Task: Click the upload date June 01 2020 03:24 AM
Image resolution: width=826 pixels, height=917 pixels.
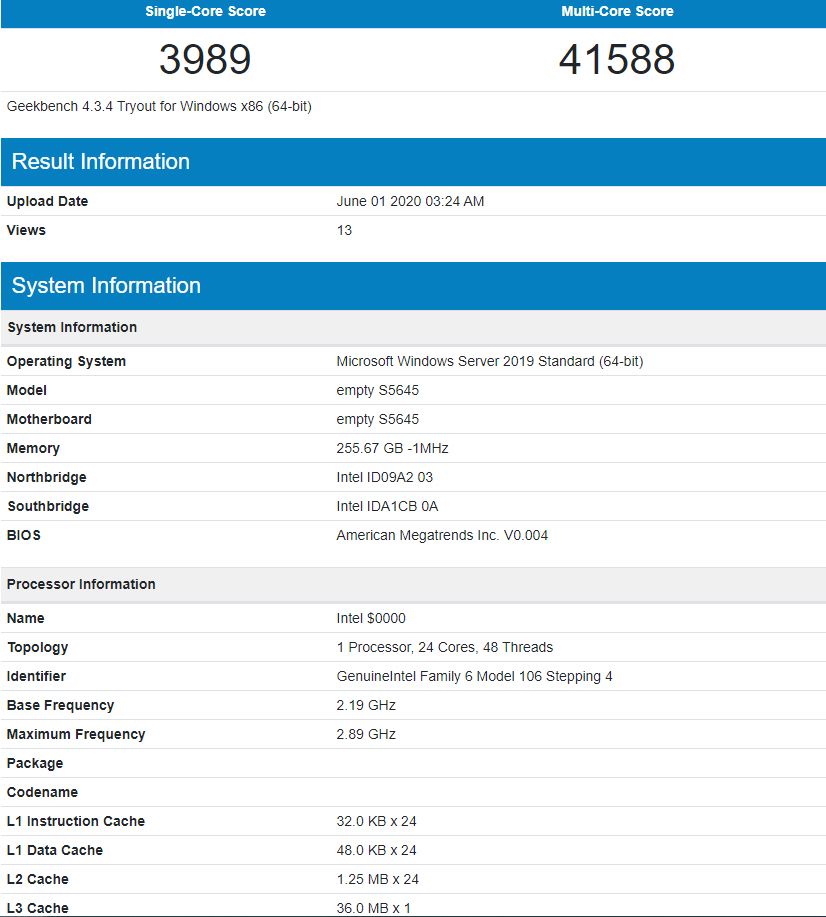Action: tap(410, 201)
